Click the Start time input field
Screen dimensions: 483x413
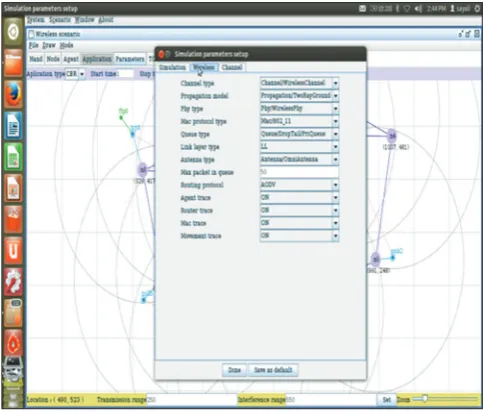[x=126, y=74]
